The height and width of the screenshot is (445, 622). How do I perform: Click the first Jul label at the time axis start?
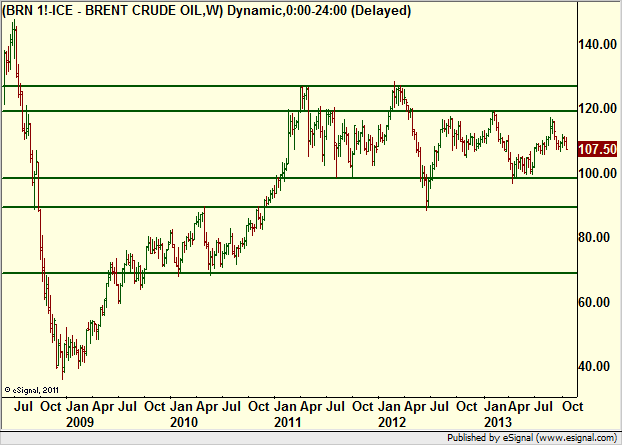coord(23,407)
